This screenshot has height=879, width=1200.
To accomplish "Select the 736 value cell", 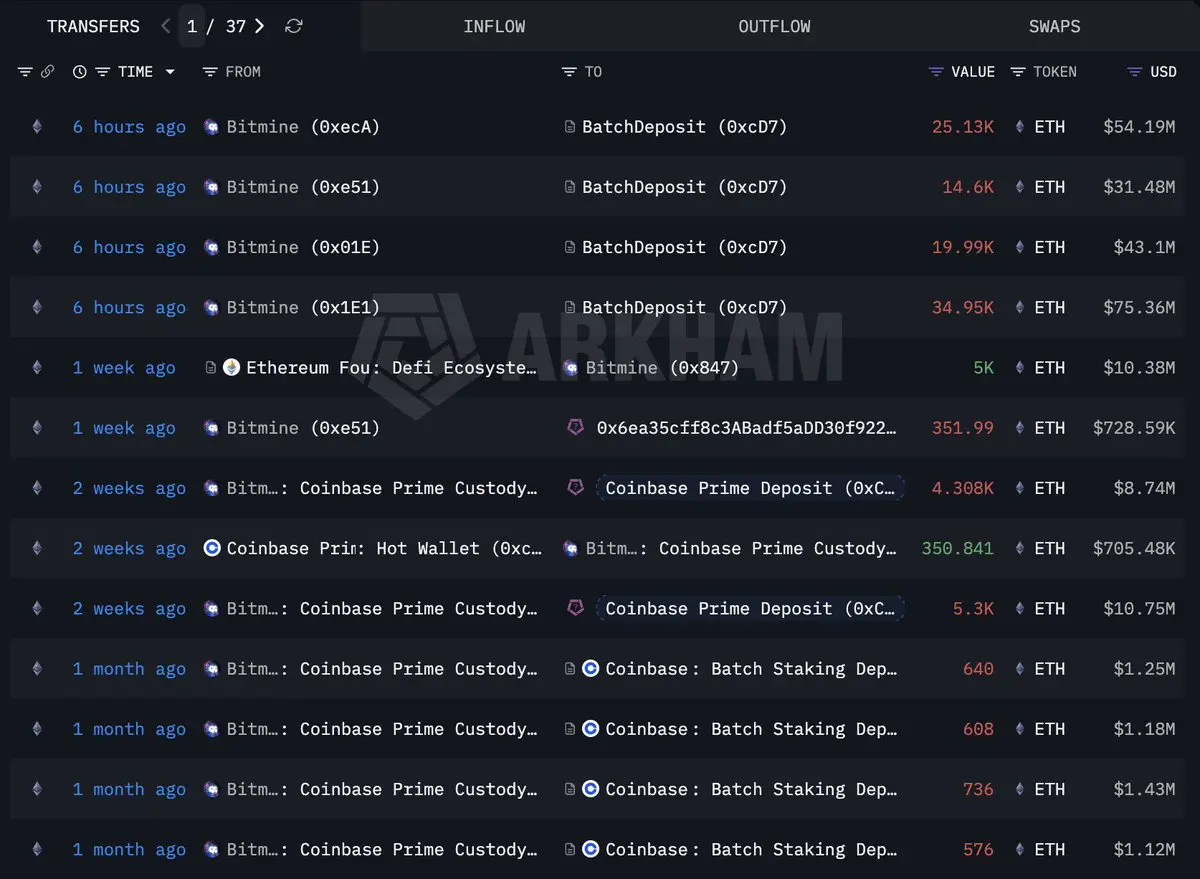I will 978,789.
